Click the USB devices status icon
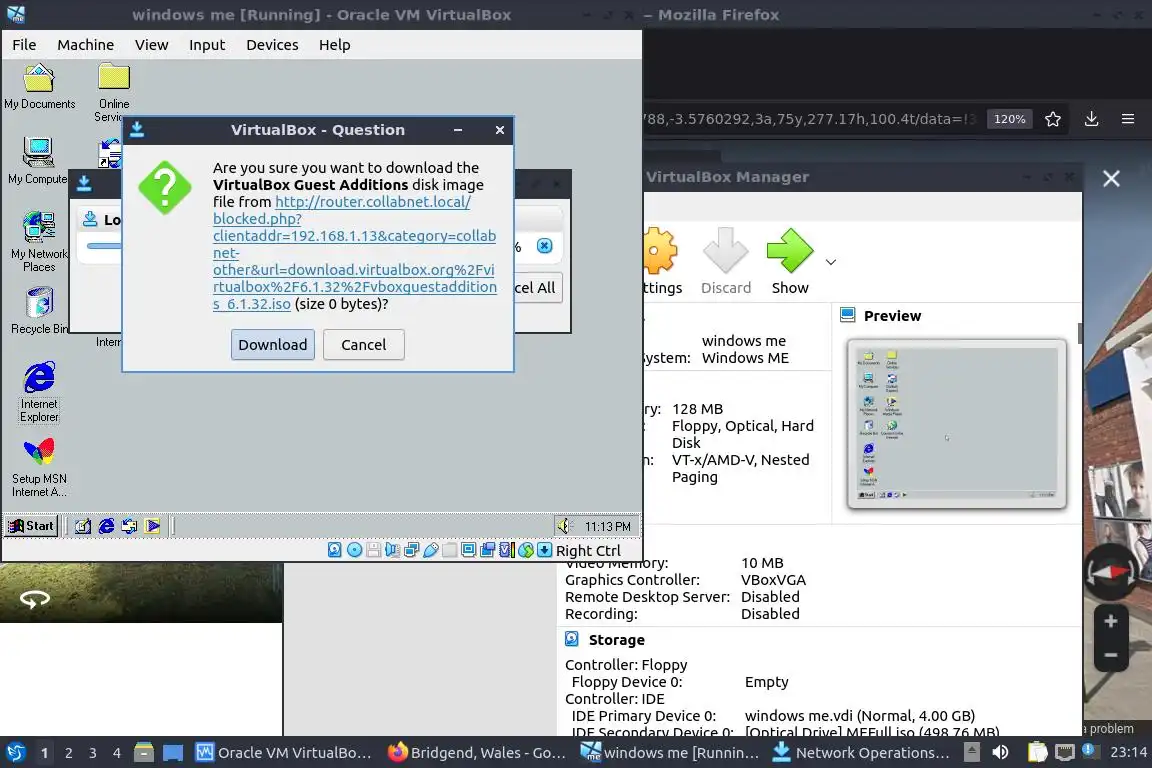 point(431,550)
